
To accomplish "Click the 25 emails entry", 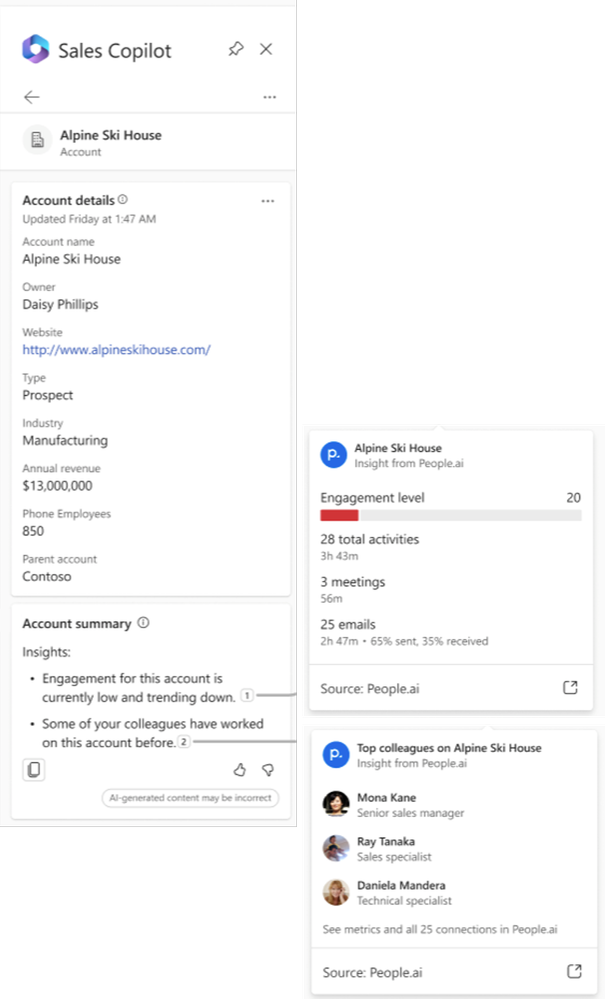I will (x=348, y=624).
